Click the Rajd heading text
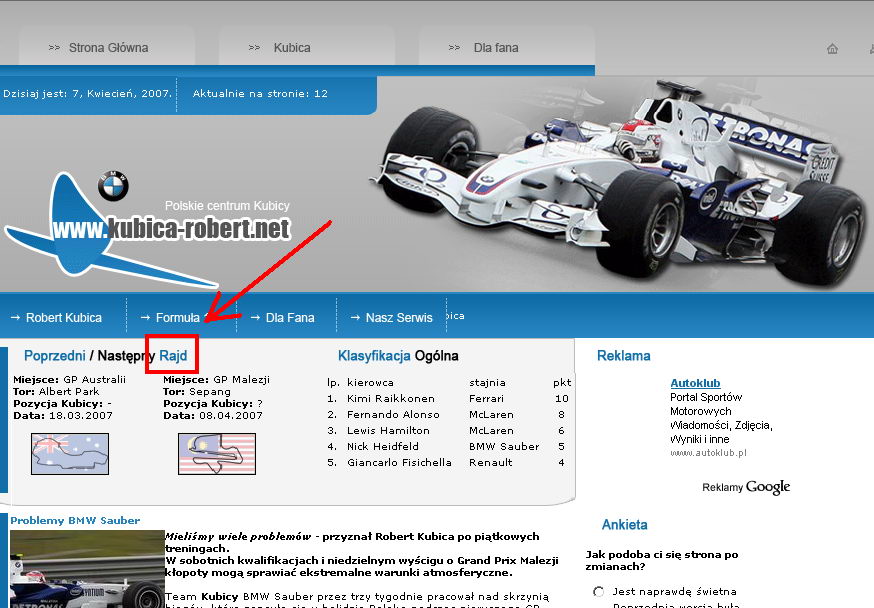Viewport: 874px width, 608px height. point(173,356)
